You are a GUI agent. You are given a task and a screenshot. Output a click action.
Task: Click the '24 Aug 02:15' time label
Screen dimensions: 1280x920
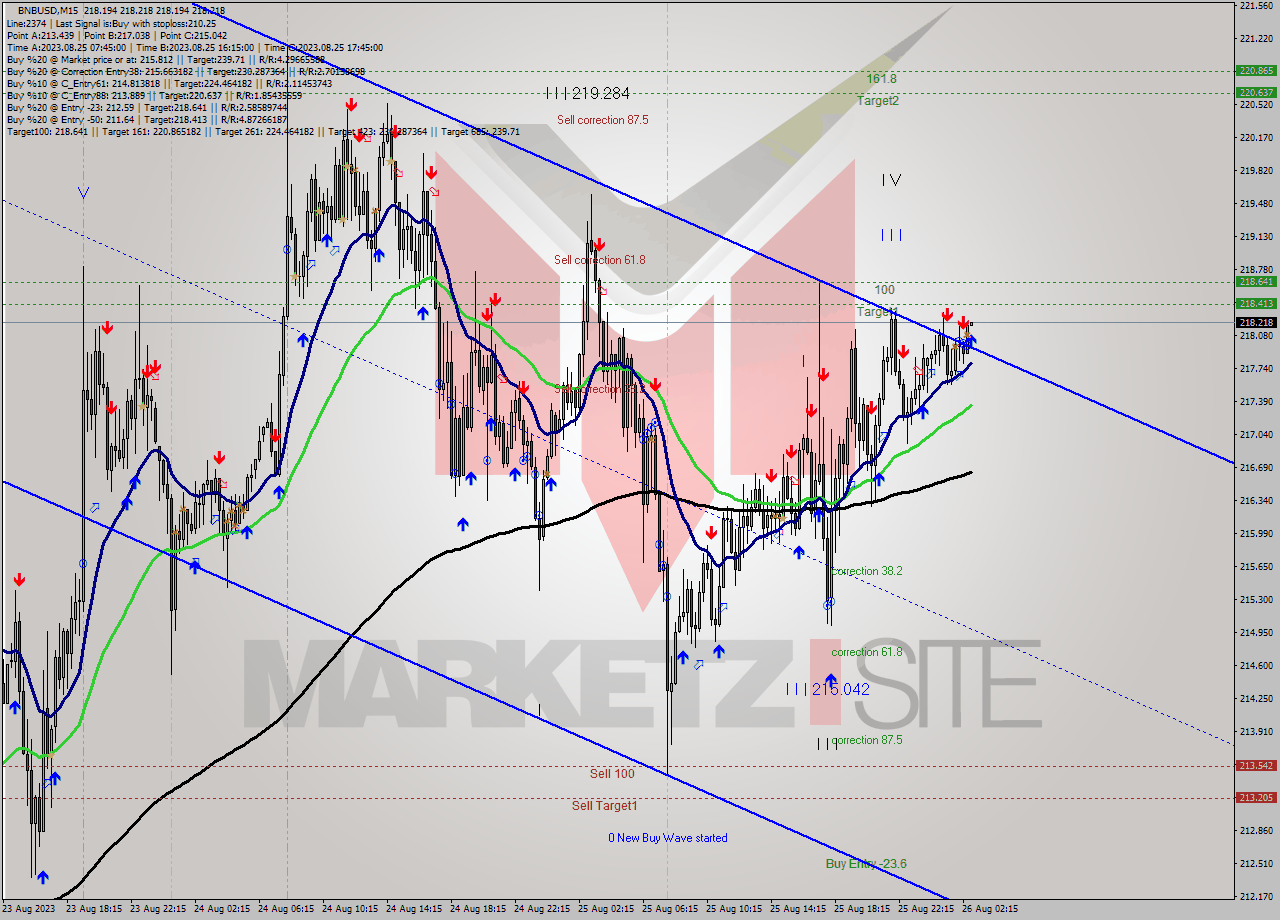pyautogui.click(x=222, y=909)
